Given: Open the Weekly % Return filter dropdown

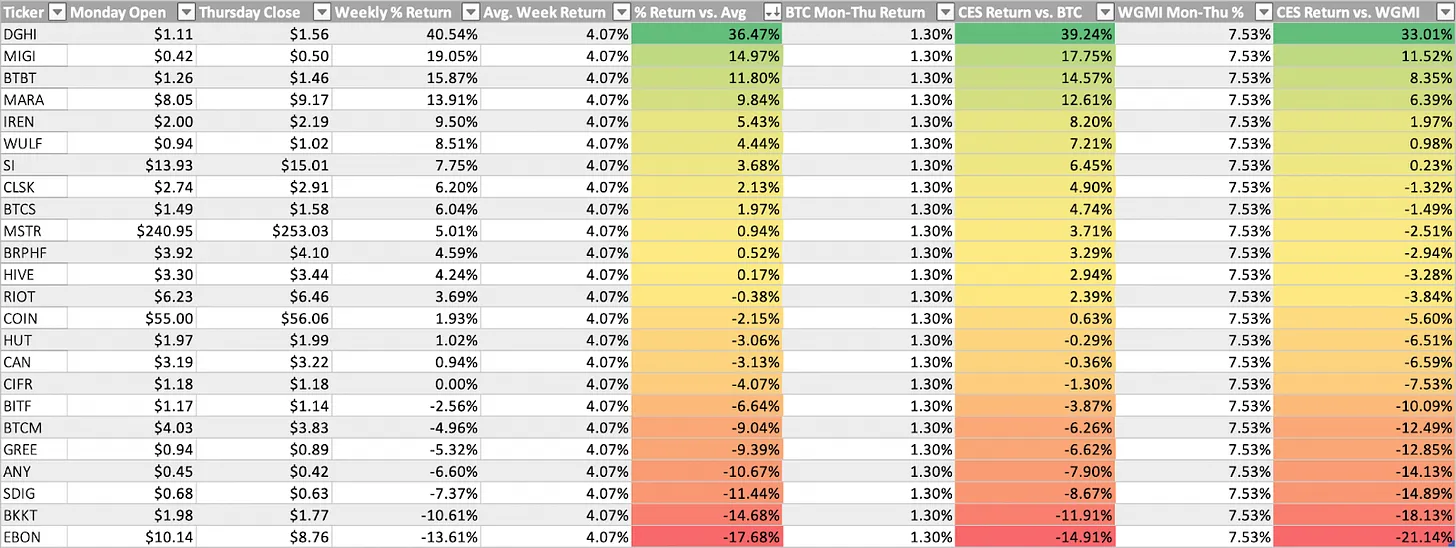Looking at the screenshot, I should (x=470, y=12).
